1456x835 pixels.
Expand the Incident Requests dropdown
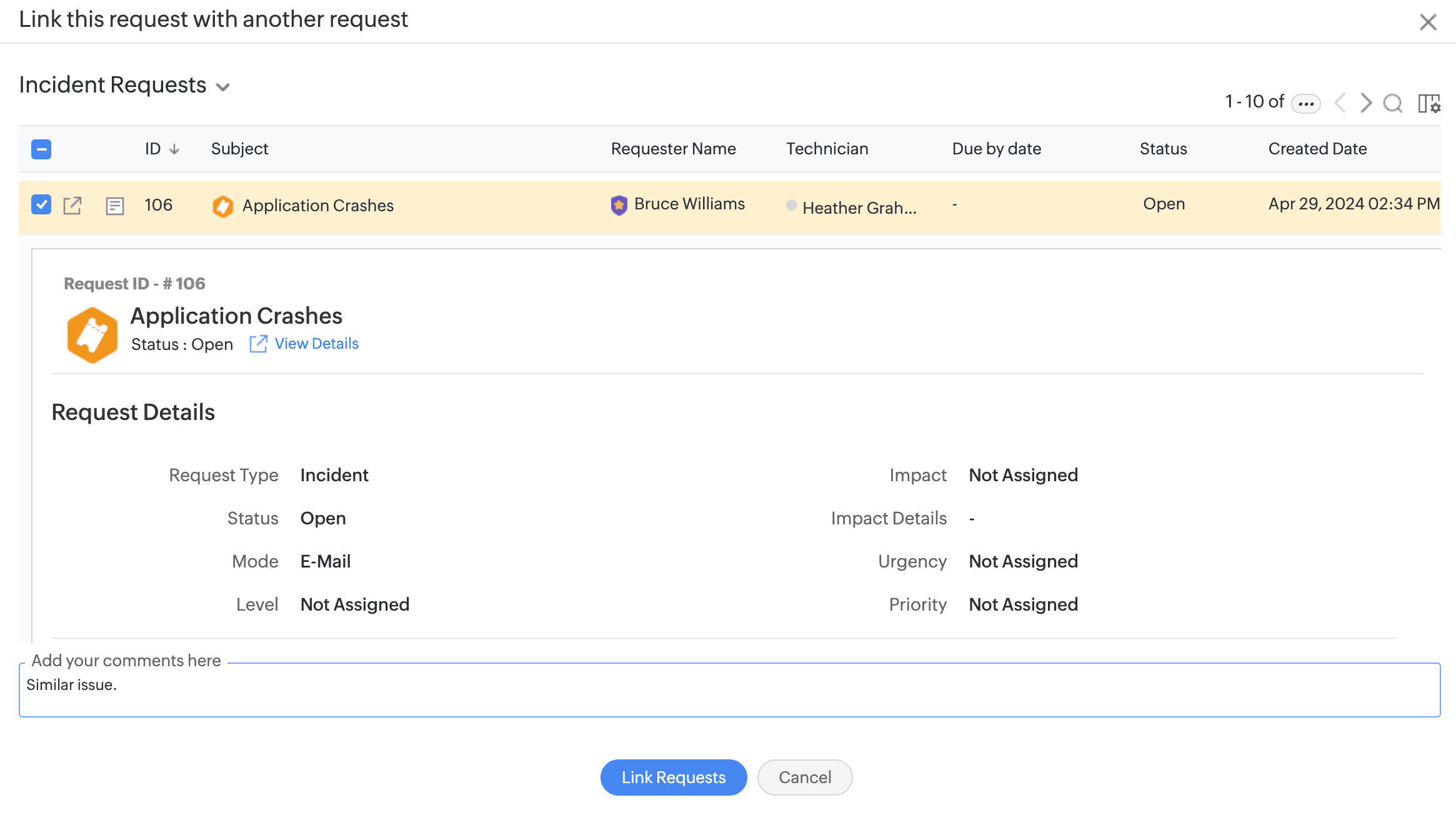(223, 87)
